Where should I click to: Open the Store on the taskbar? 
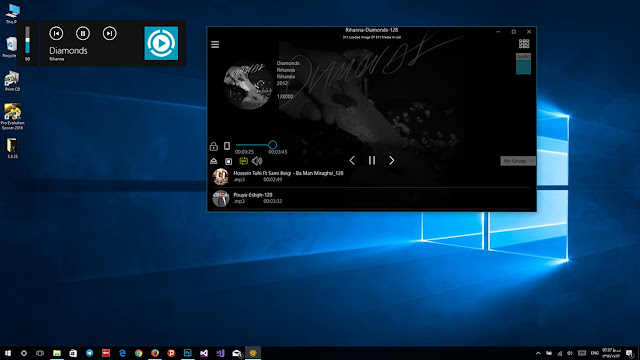pyautogui.click(x=73, y=353)
